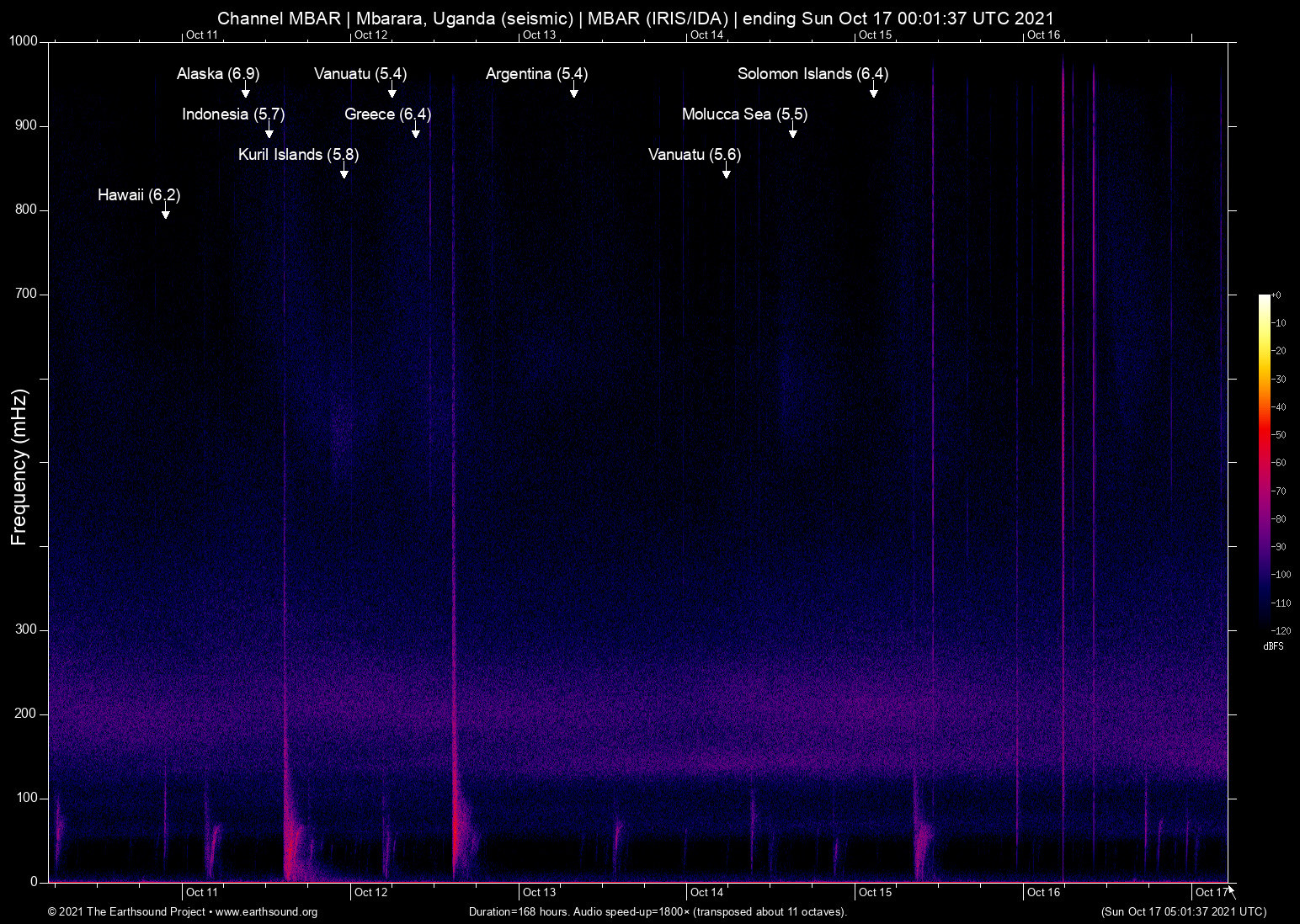This screenshot has height=924, width=1300.
Task: Click the Indonesia (5.7) annotation arrow
Action: pos(269,132)
